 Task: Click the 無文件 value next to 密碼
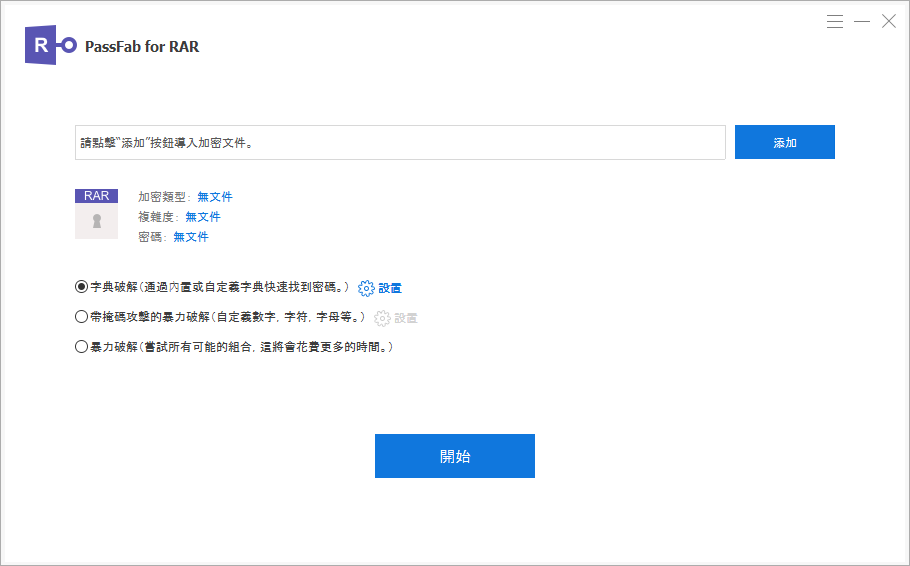pos(191,237)
